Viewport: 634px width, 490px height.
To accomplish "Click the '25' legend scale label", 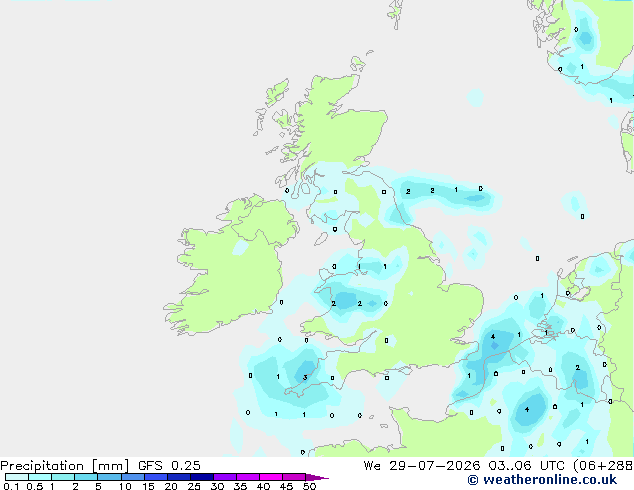I will click(x=194, y=486).
